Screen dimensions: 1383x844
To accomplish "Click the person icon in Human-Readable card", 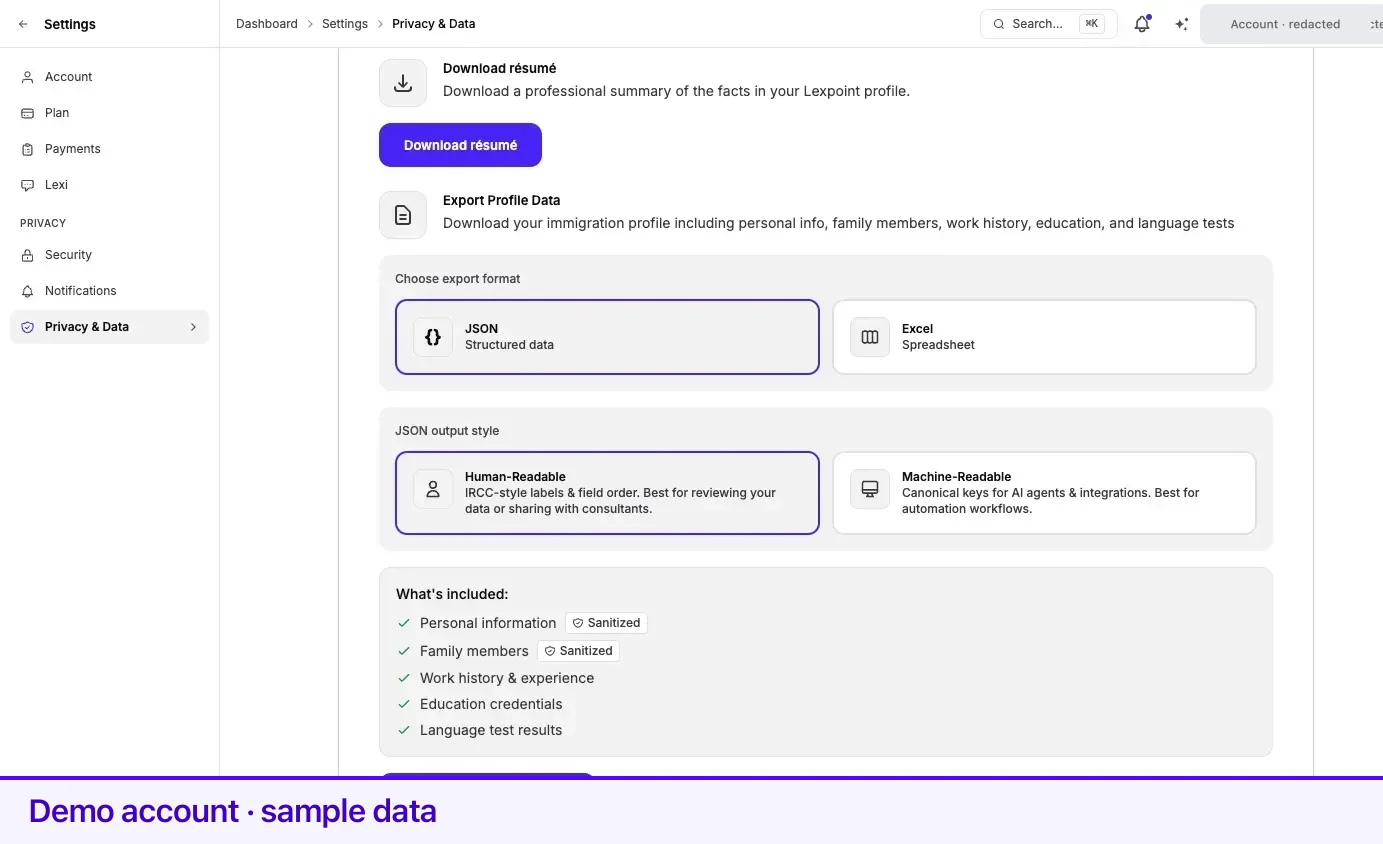I will click(433, 490).
